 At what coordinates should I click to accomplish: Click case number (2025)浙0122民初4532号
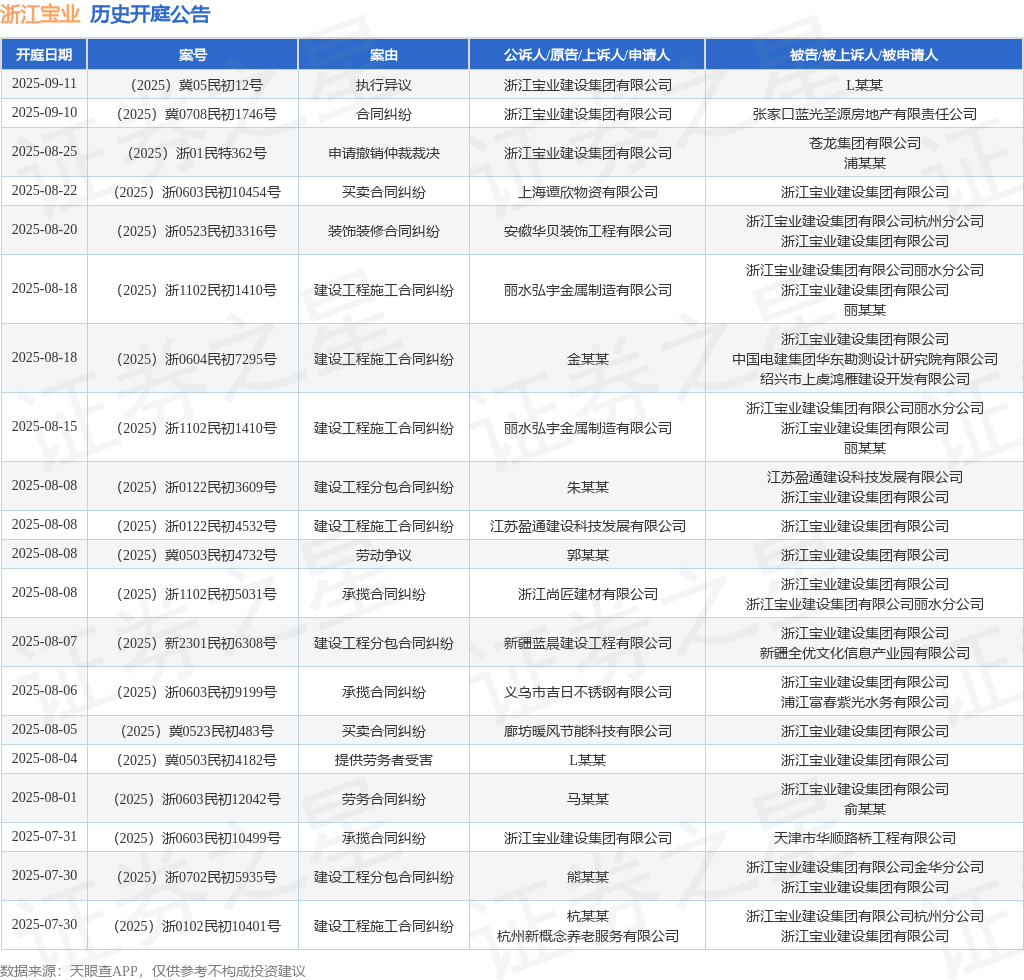(x=197, y=526)
